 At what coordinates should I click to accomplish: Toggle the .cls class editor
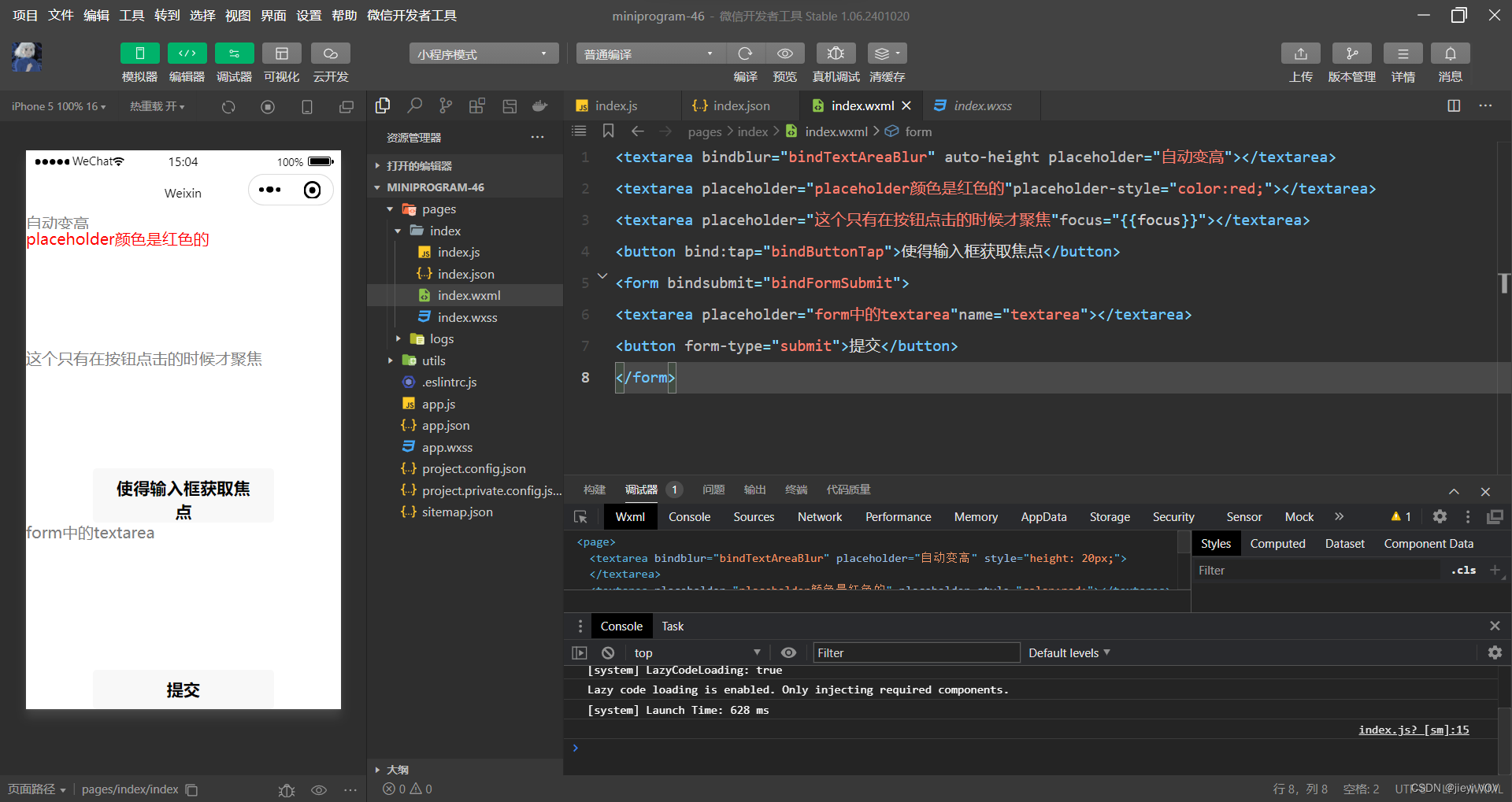[x=1463, y=571]
